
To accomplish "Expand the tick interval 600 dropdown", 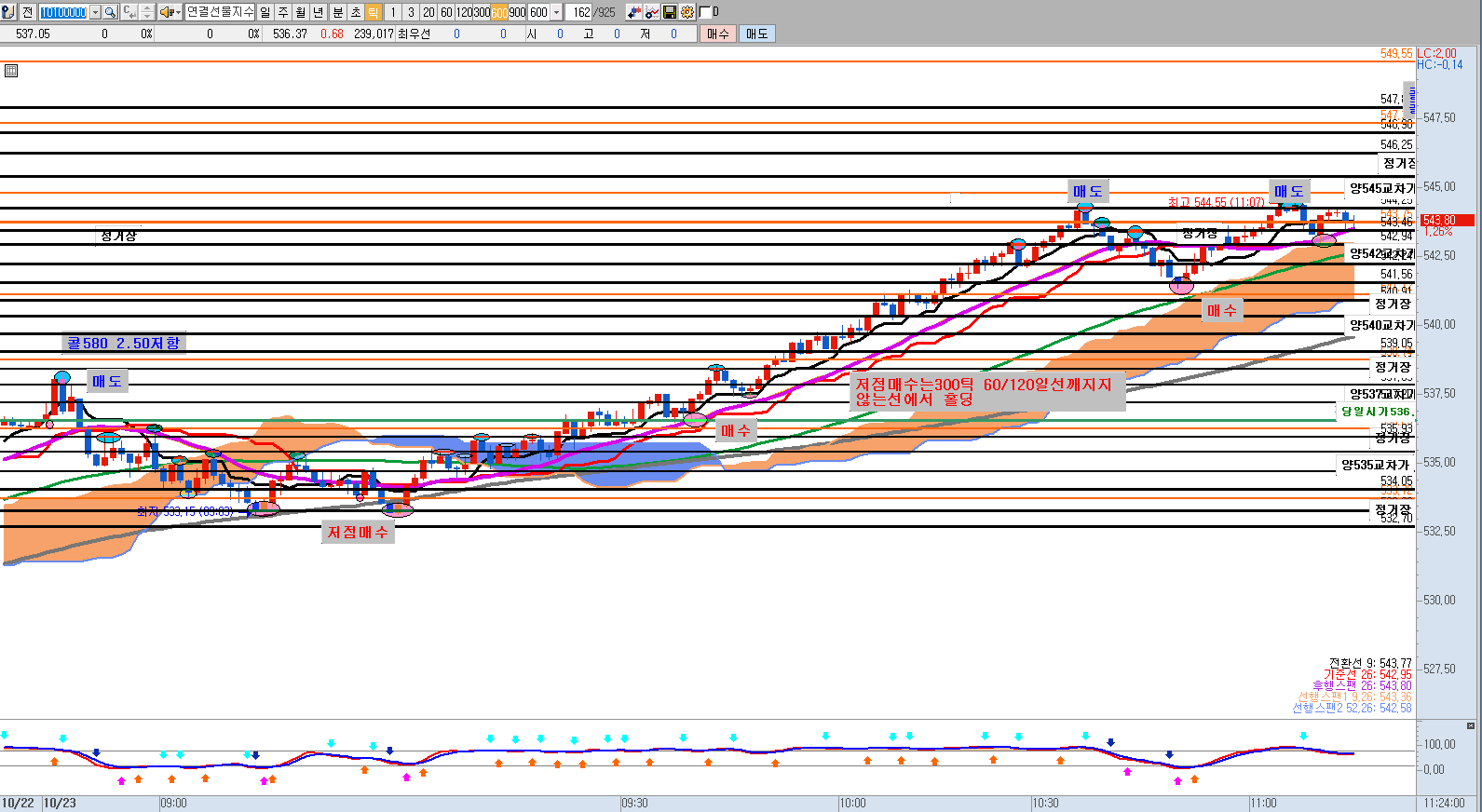I will pos(556,12).
